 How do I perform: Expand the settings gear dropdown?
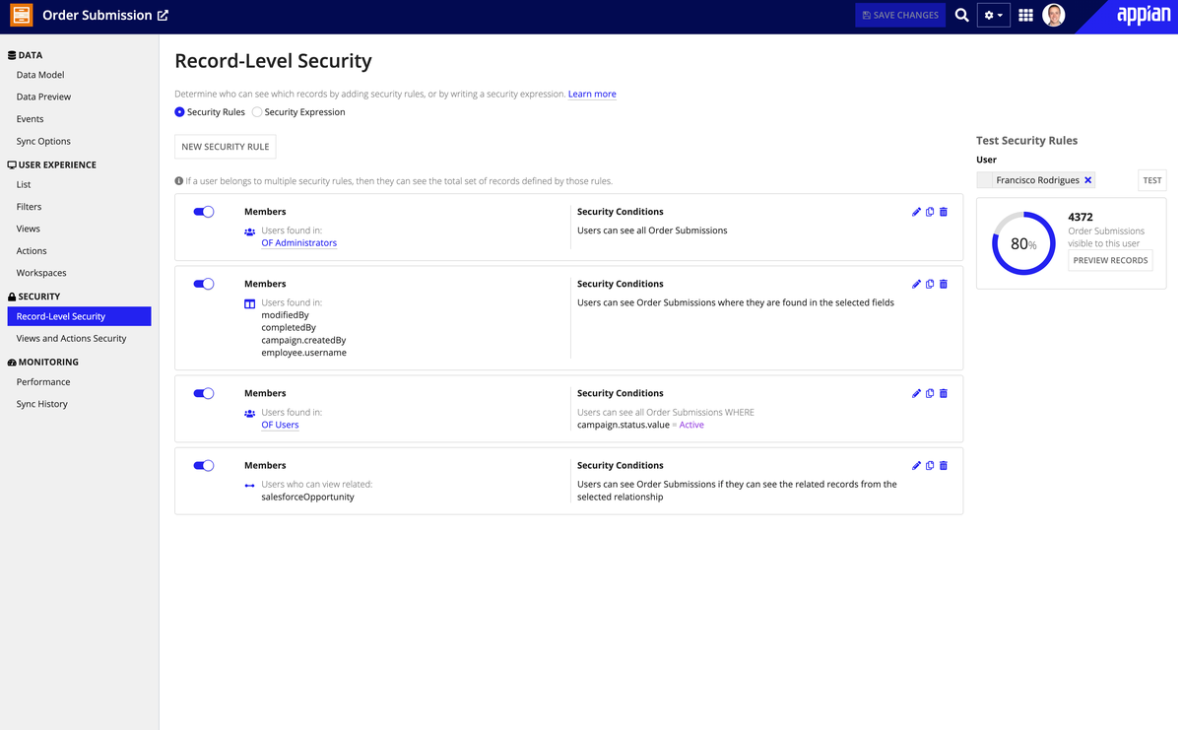click(993, 16)
